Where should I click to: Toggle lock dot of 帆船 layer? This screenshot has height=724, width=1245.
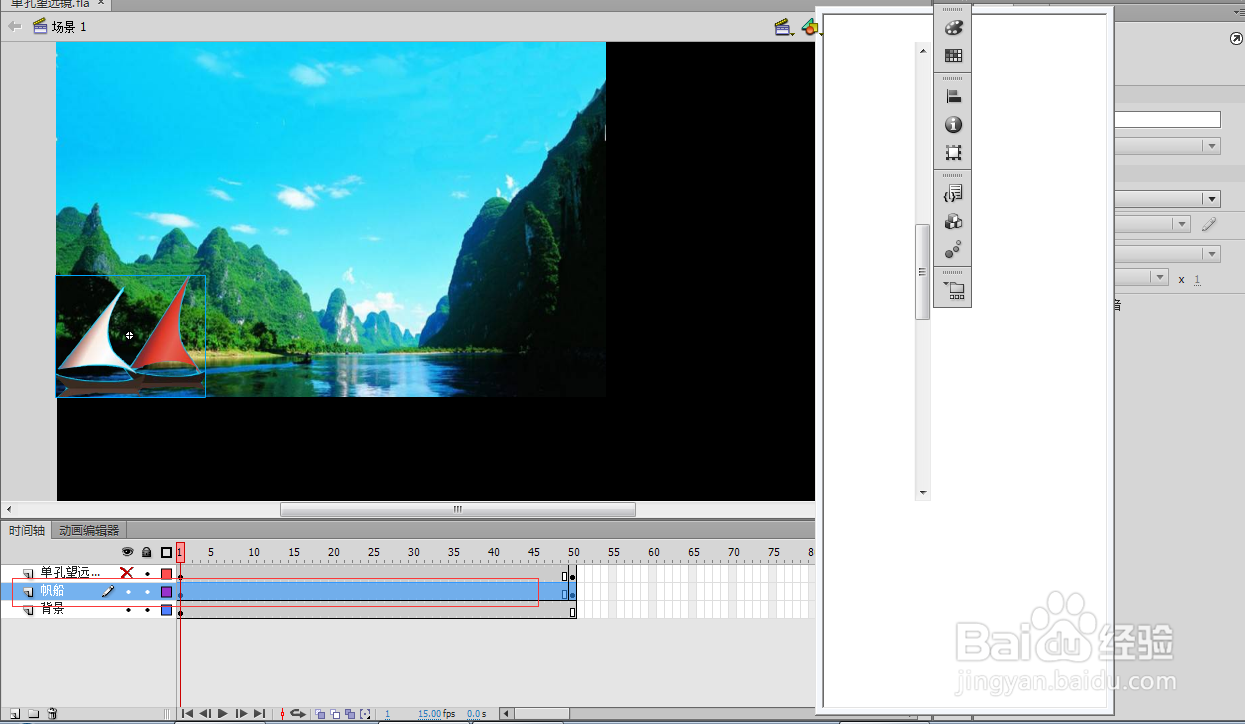click(147, 592)
